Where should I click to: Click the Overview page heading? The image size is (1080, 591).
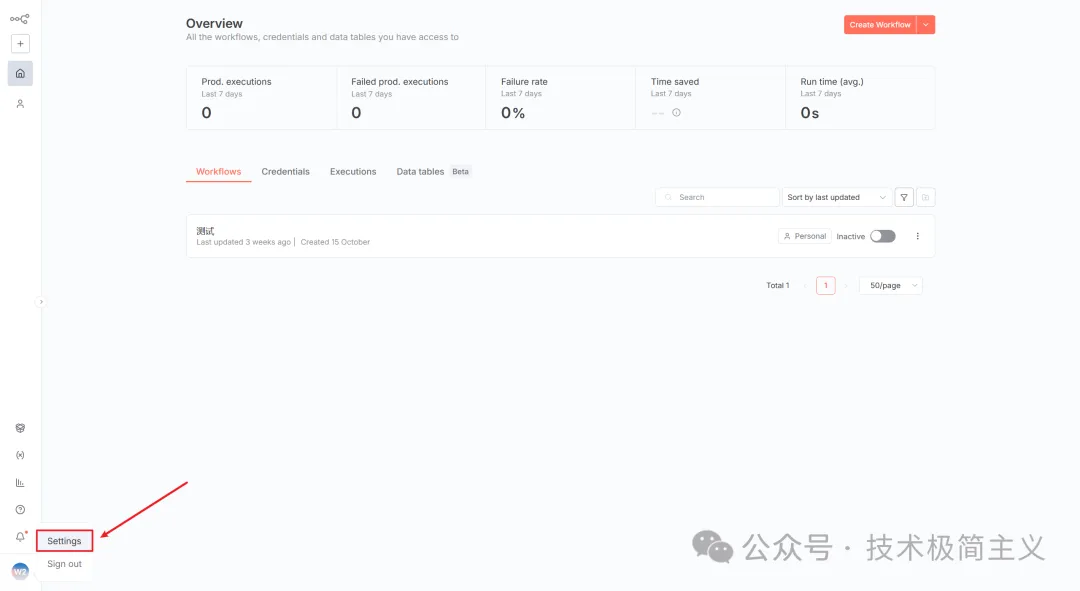214,23
